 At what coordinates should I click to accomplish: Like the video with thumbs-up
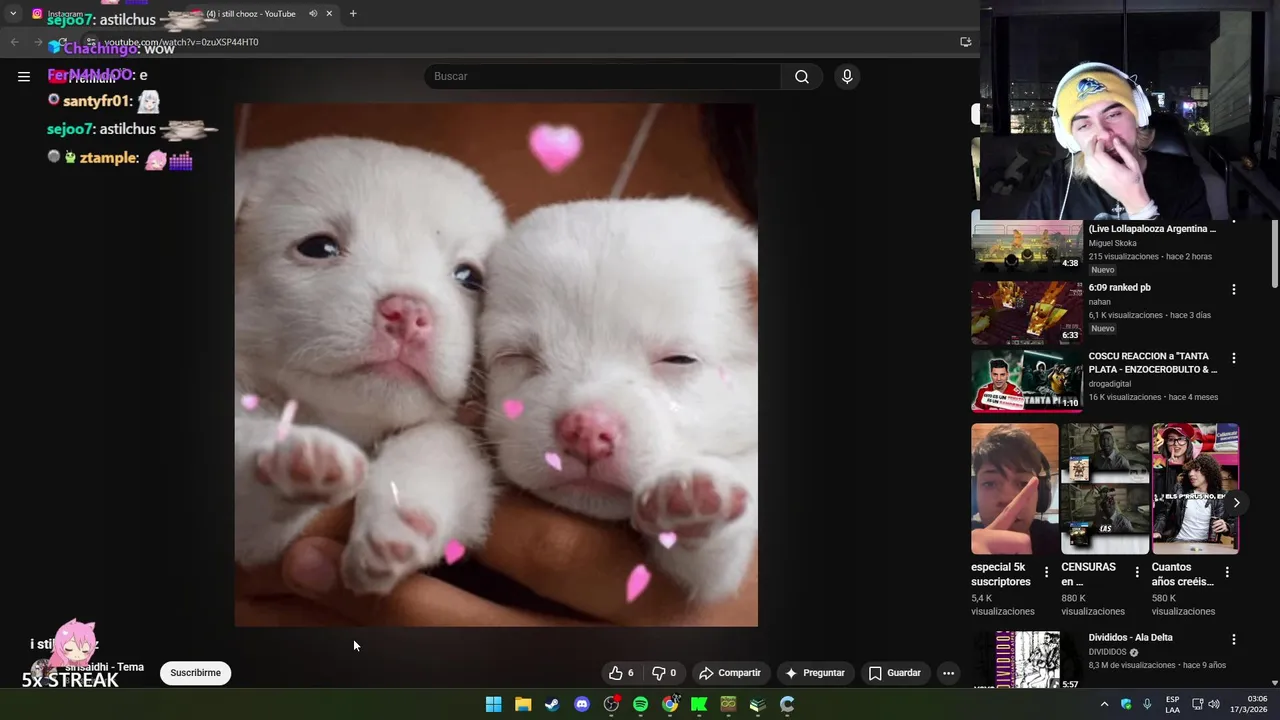[x=621, y=673]
